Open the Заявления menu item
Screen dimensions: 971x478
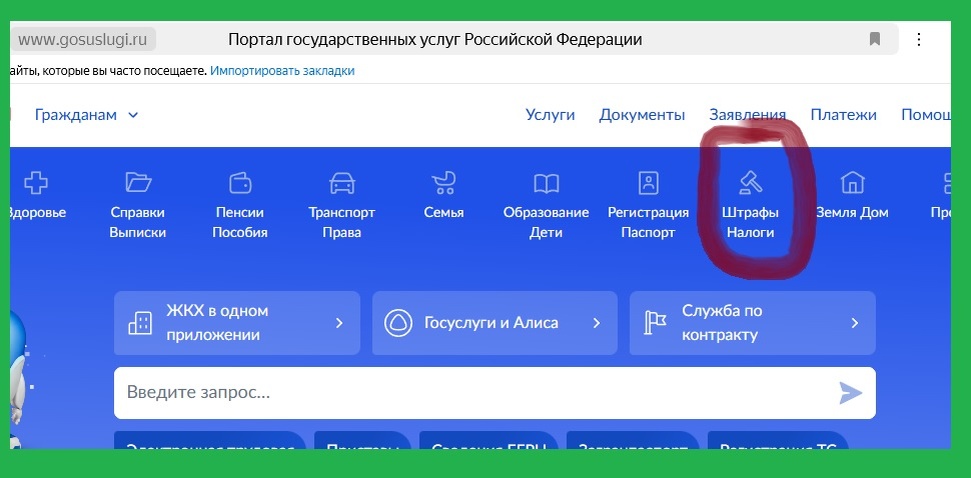coord(747,115)
